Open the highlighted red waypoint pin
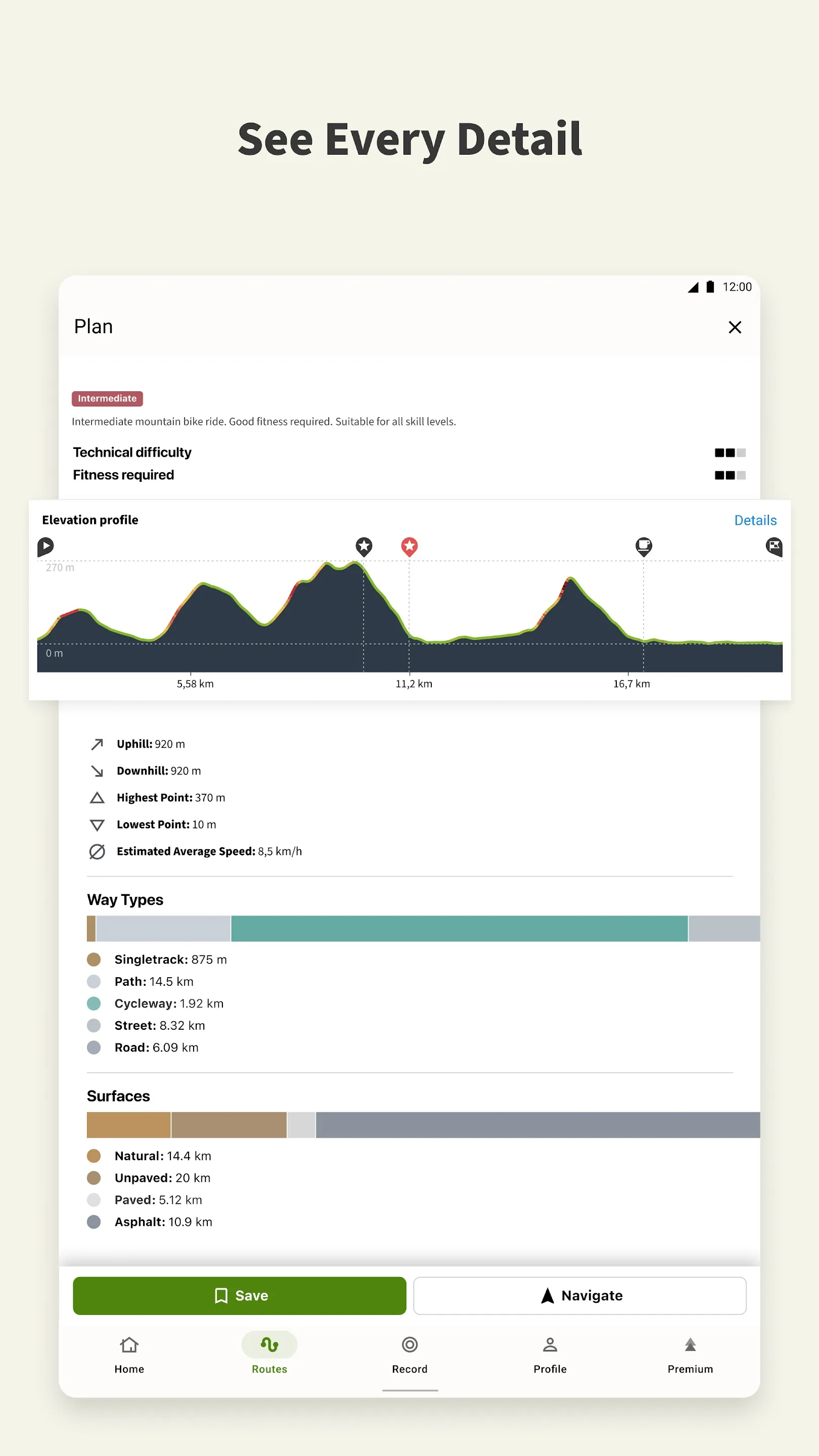The width and height of the screenshot is (819, 1456). click(x=410, y=546)
